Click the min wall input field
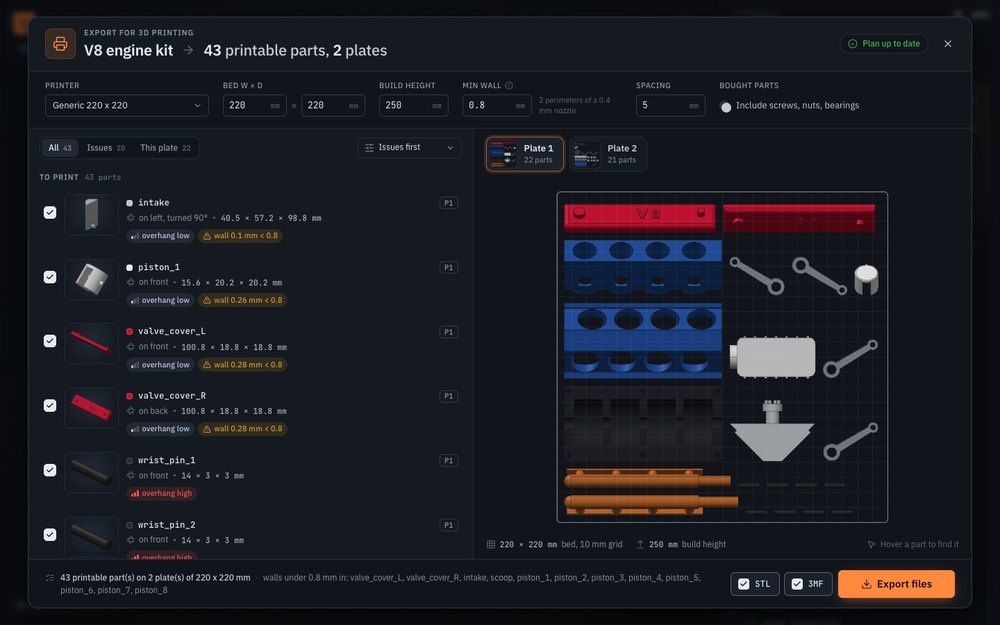1000x625 pixels. point(497,106)
